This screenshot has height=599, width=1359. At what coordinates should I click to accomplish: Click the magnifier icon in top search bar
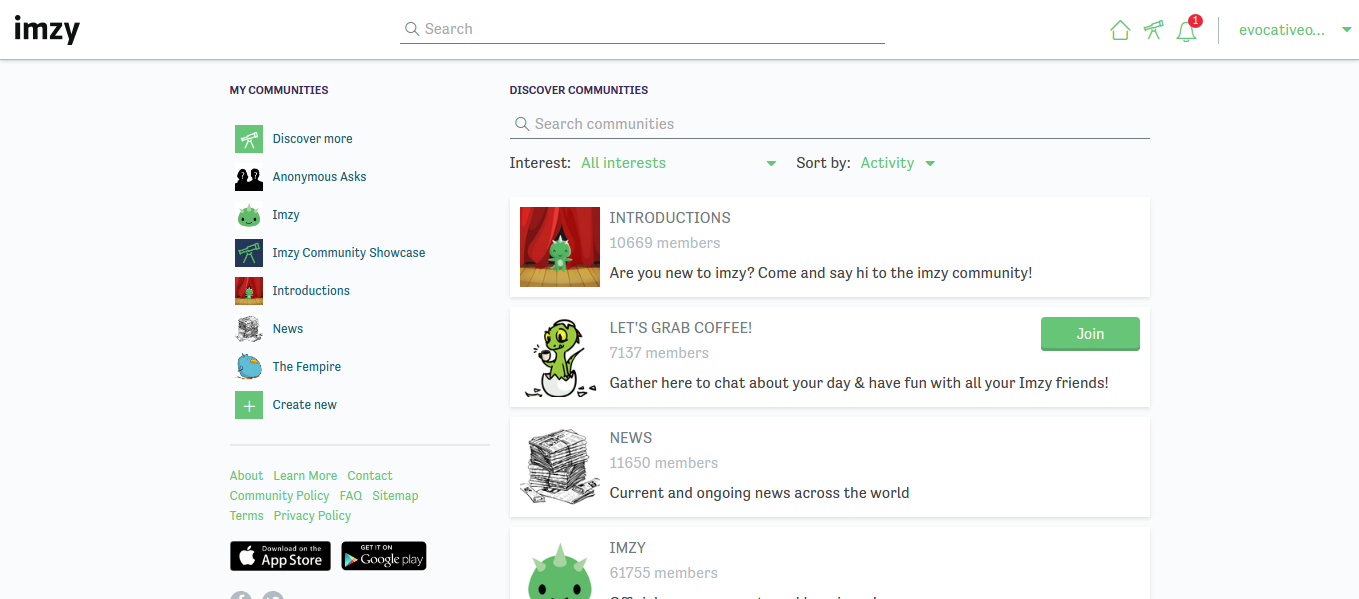pos(411,29)
